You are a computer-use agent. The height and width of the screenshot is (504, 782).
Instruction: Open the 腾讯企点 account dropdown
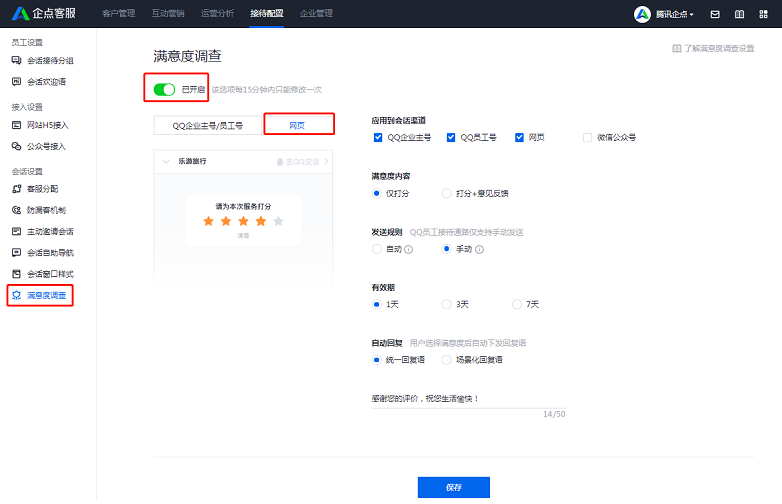point(674,14)
